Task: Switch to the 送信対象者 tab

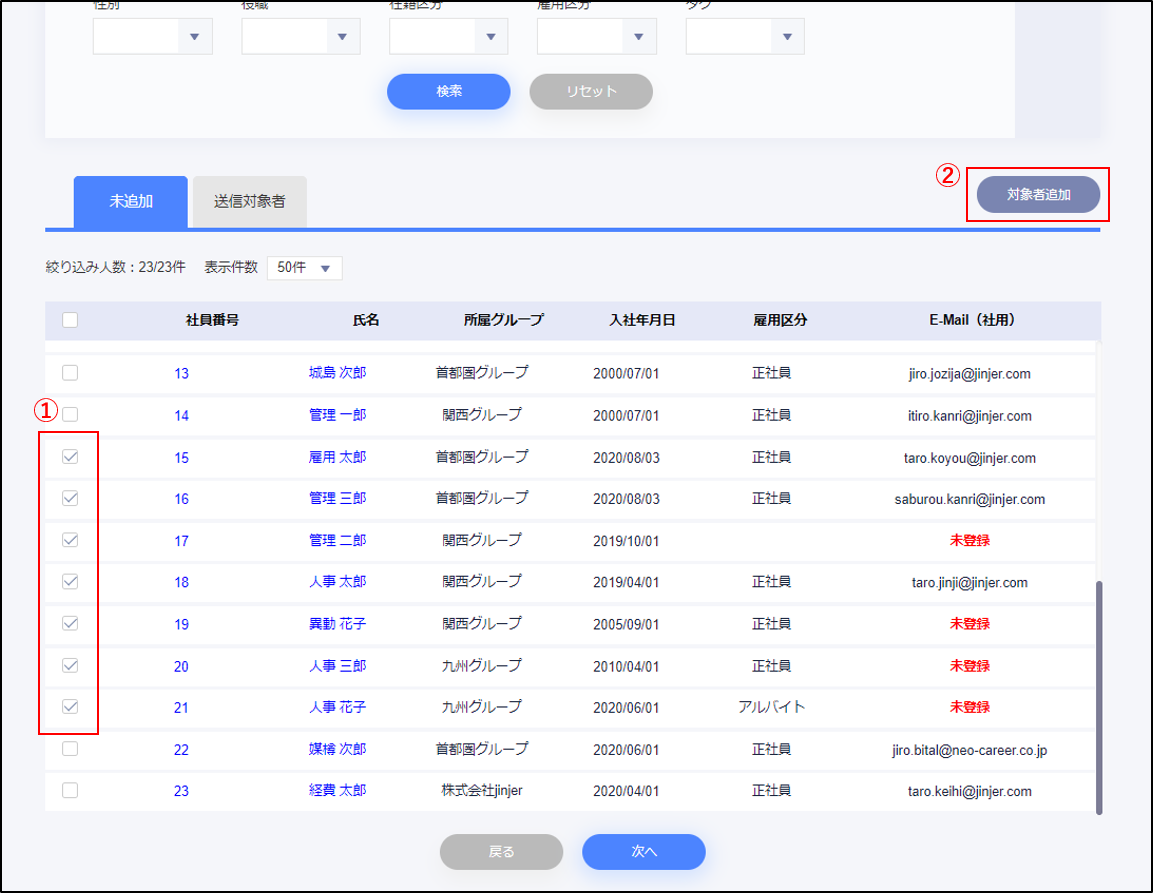Action: click(x=249, y=202)
